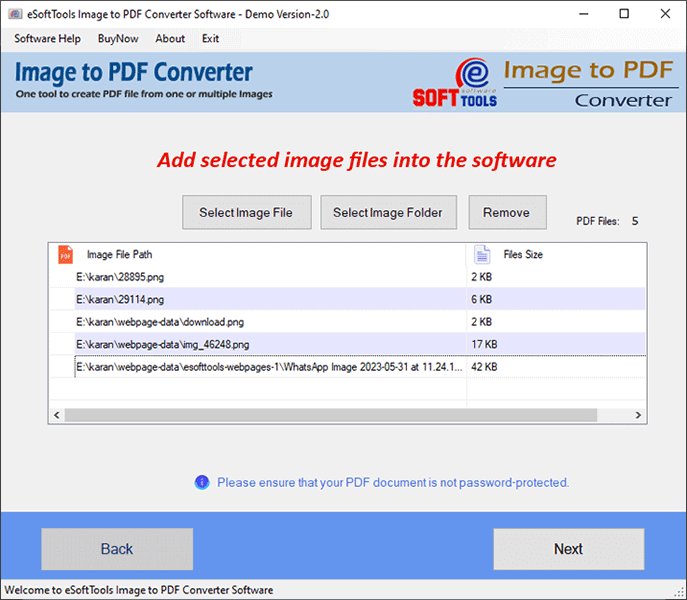
Task: Click the horizontal scrollbar thumb of file list
Action: pyautogui.click(x=331, y=415)
